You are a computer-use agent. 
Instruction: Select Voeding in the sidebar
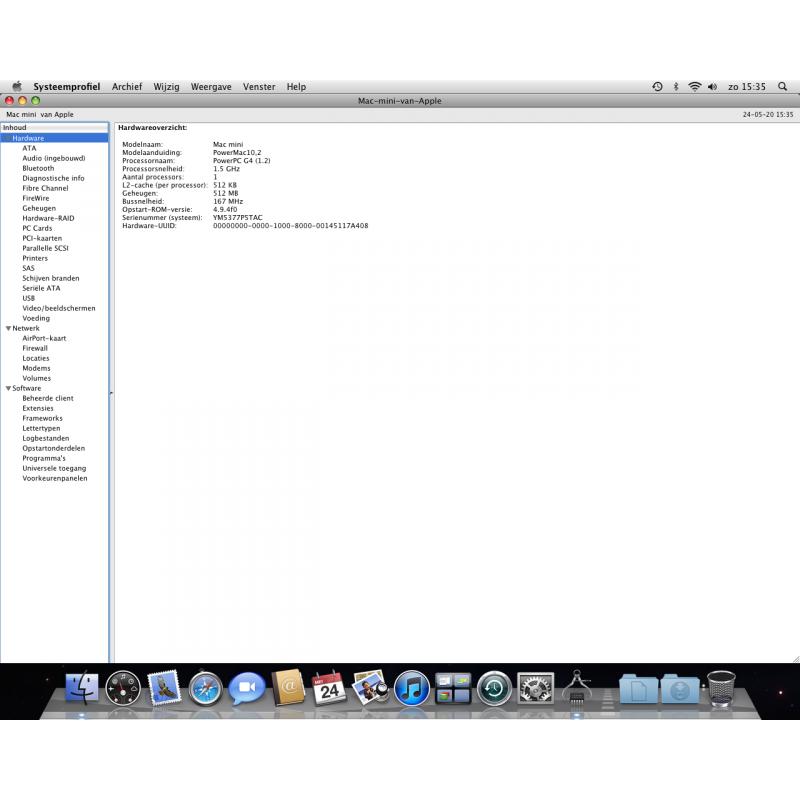36,318
